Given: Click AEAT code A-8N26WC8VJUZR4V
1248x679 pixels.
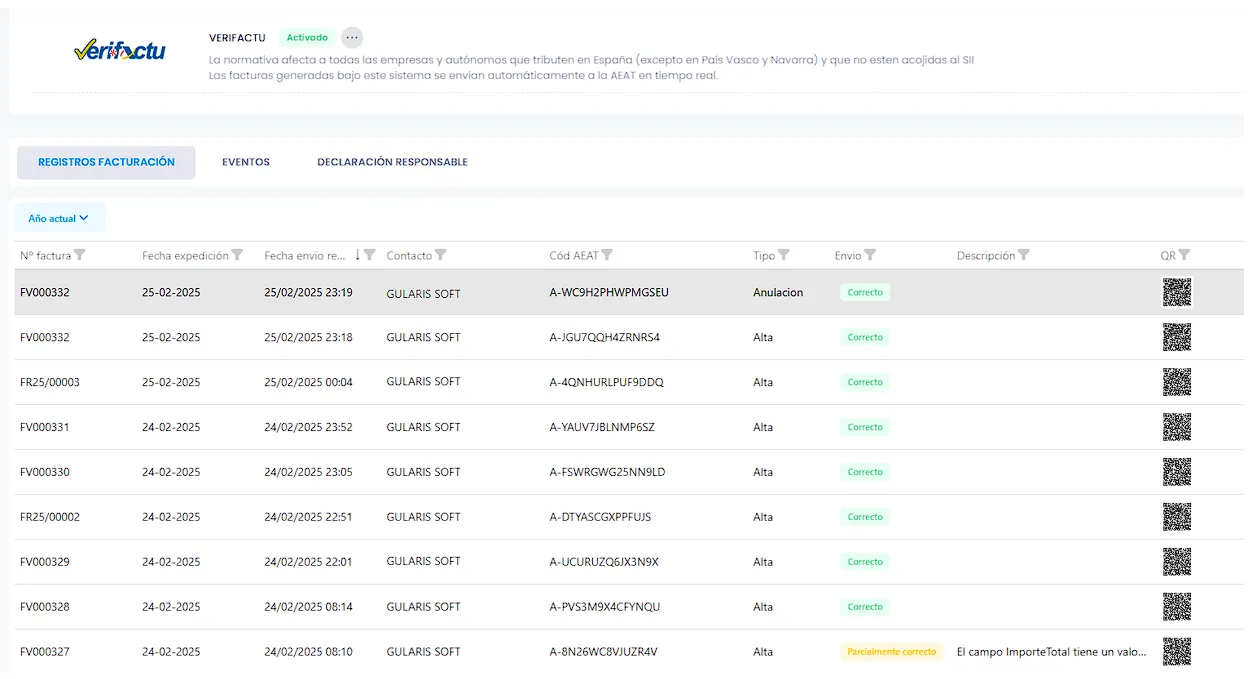Looking at the screenshot, I should [x=603, y=652].
